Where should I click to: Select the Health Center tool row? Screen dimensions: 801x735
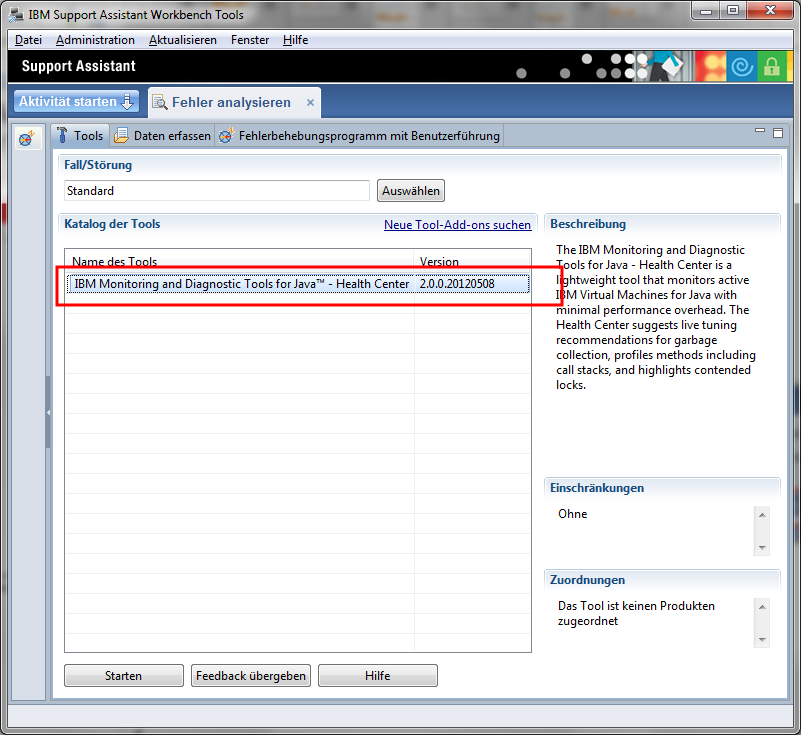point(241,284)
